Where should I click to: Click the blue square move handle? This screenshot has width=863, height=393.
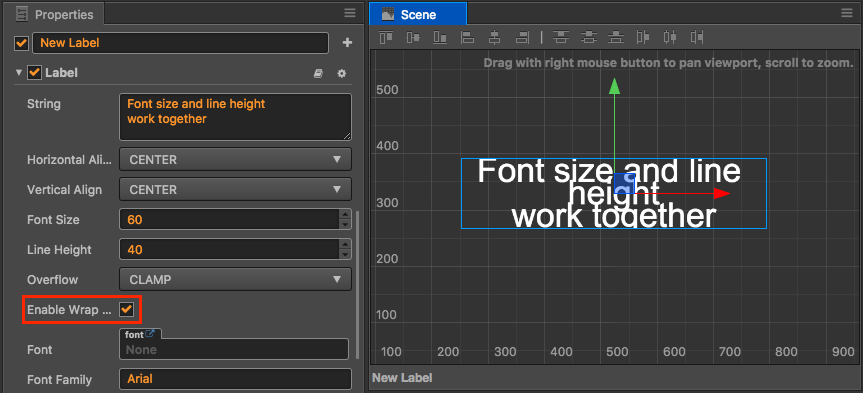(x=624, y=183)
